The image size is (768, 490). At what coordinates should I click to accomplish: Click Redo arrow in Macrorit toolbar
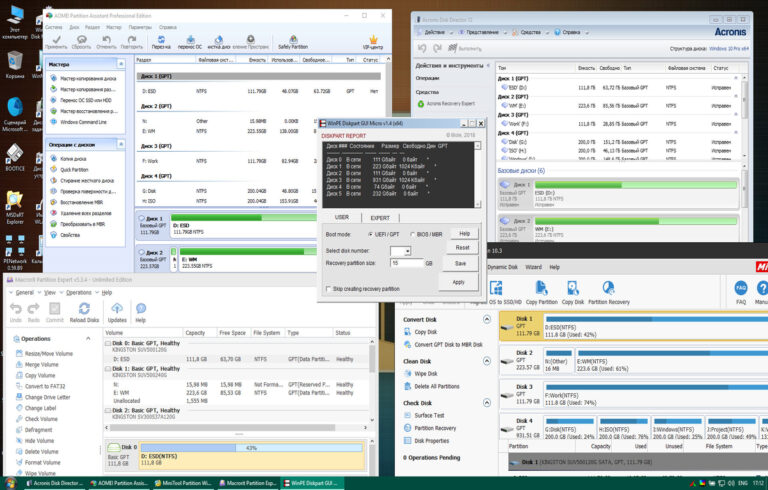(33, 308)
